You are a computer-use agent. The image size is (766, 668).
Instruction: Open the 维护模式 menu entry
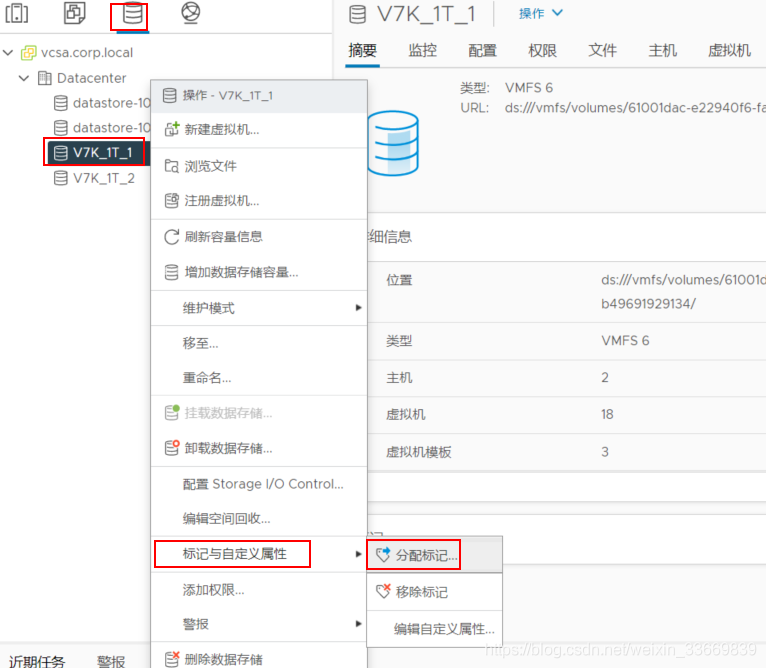pyautogui.click(x=259, y=308)
